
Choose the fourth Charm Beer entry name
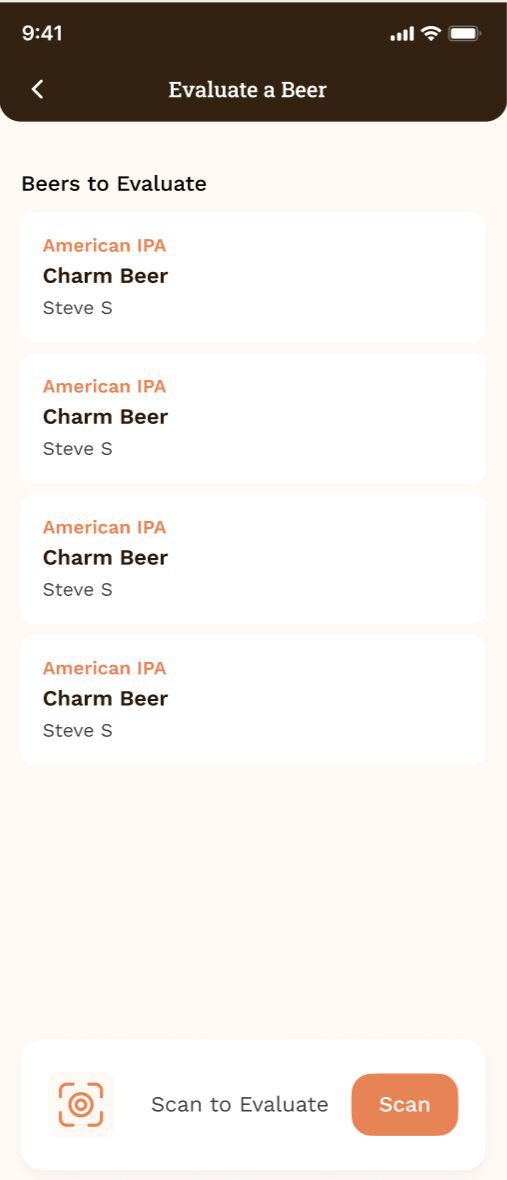[x=105, y=698]
